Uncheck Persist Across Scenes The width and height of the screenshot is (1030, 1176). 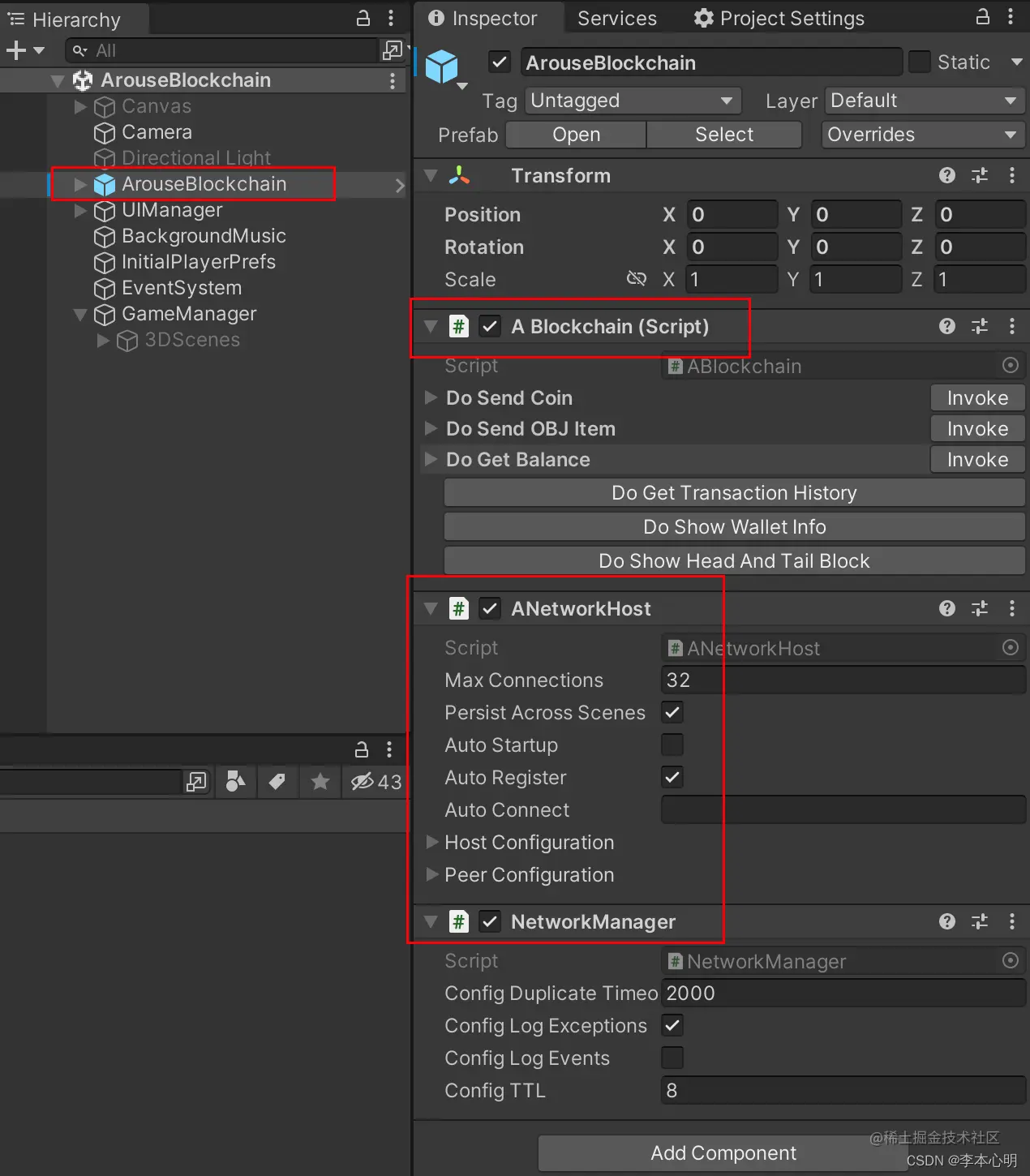[672, 712]
